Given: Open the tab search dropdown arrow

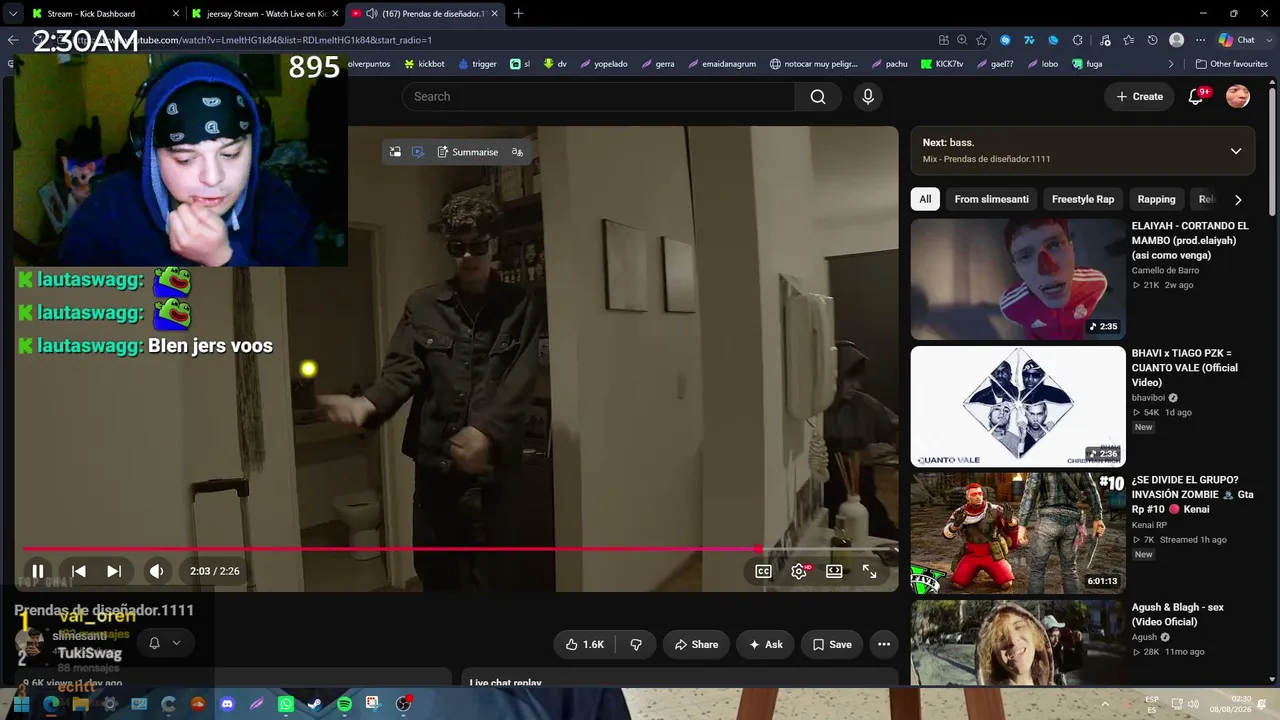Looking at the screenshot, I should point(12,13).
